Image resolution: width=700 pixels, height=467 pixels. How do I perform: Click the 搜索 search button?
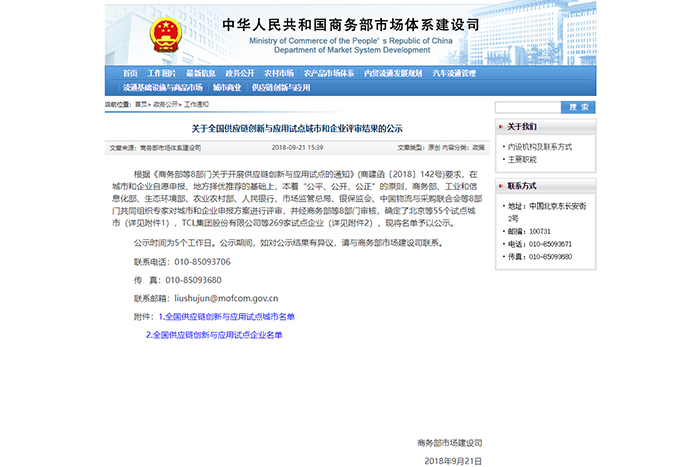578,107
